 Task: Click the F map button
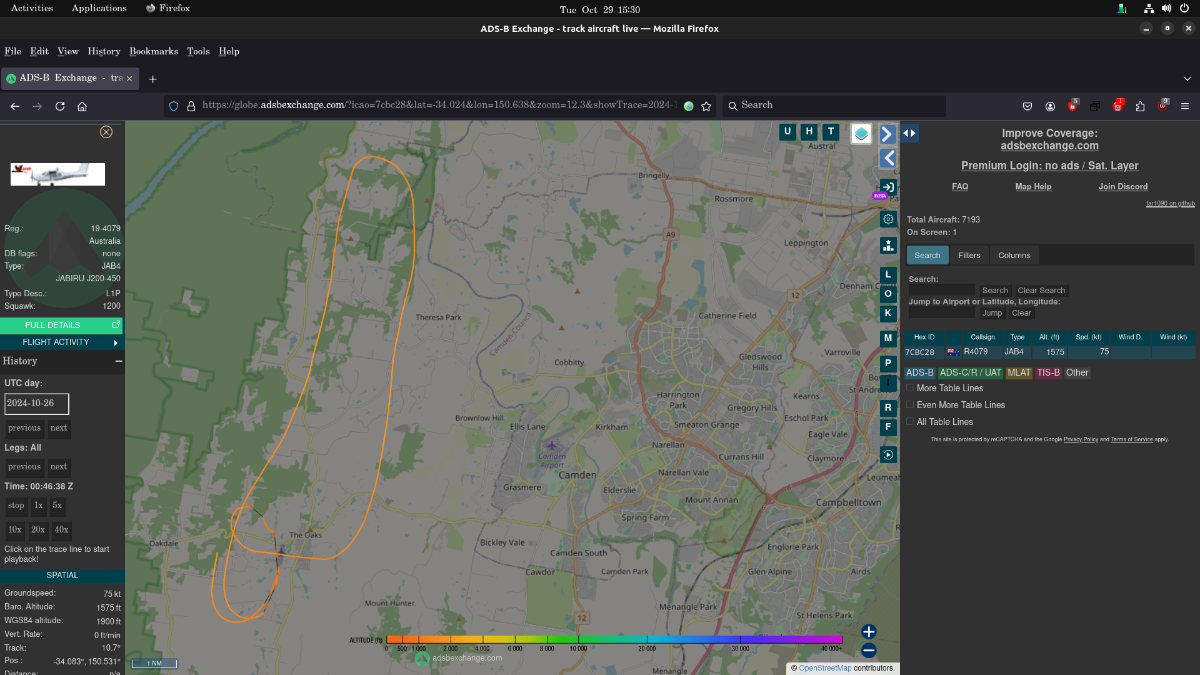(x=888, y=427)
